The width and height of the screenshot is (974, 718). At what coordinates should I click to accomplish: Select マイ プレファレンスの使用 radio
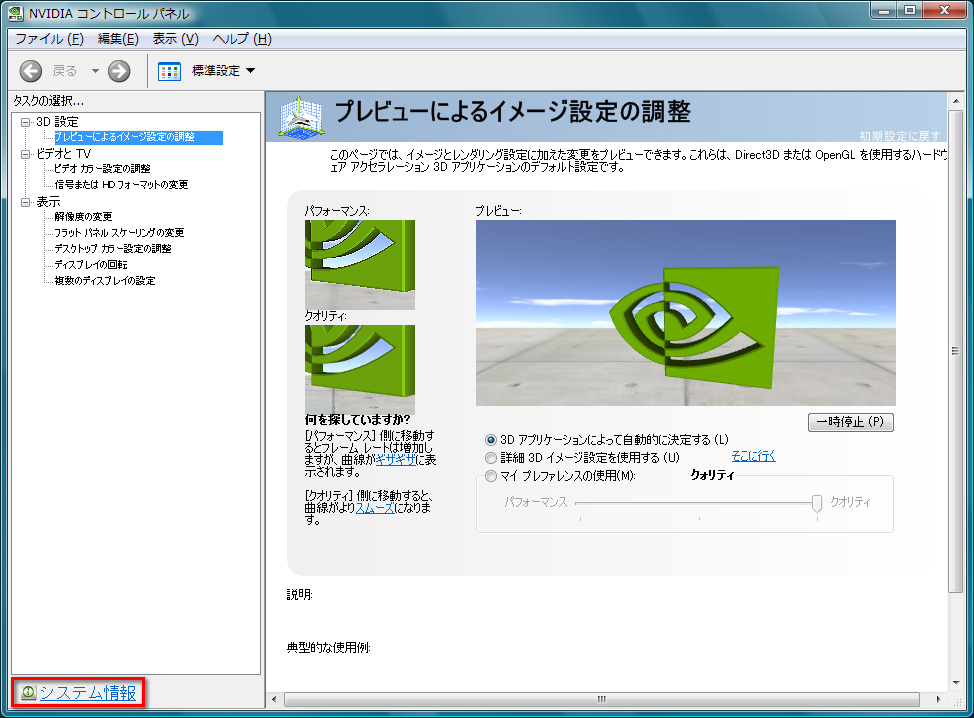click(x=491, y=476)
